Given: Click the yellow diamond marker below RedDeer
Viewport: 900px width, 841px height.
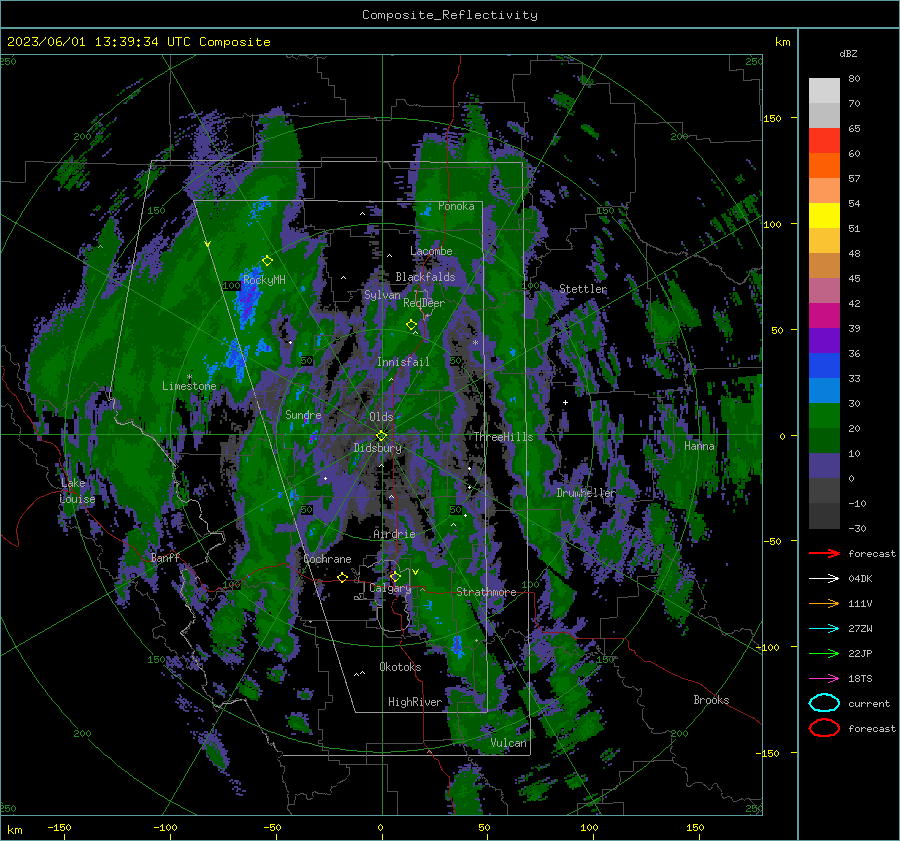Looking at the screenshot, I should coord(411,325).
